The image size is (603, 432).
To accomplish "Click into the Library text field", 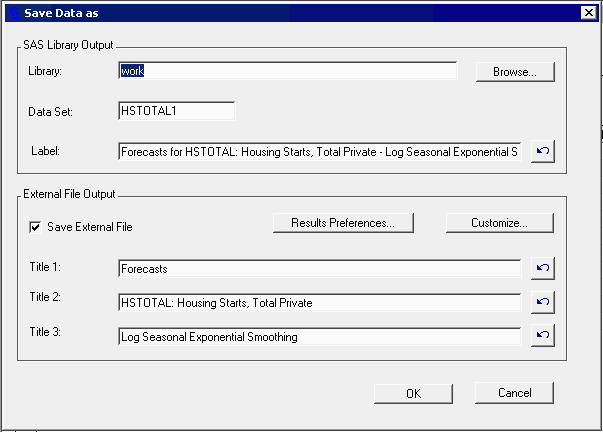I will pyautogui.click(x=287, y=71).
